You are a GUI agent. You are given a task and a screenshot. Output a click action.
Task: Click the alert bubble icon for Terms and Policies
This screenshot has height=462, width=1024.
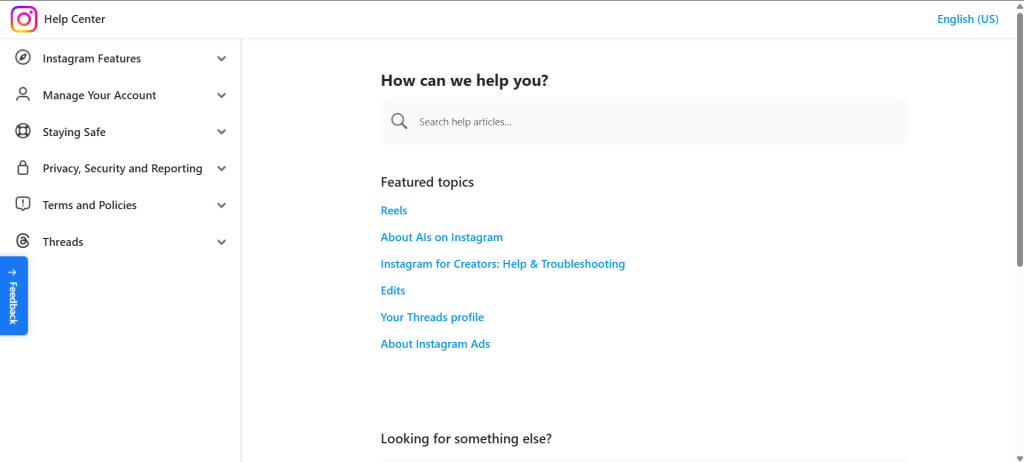coord(23,205)
